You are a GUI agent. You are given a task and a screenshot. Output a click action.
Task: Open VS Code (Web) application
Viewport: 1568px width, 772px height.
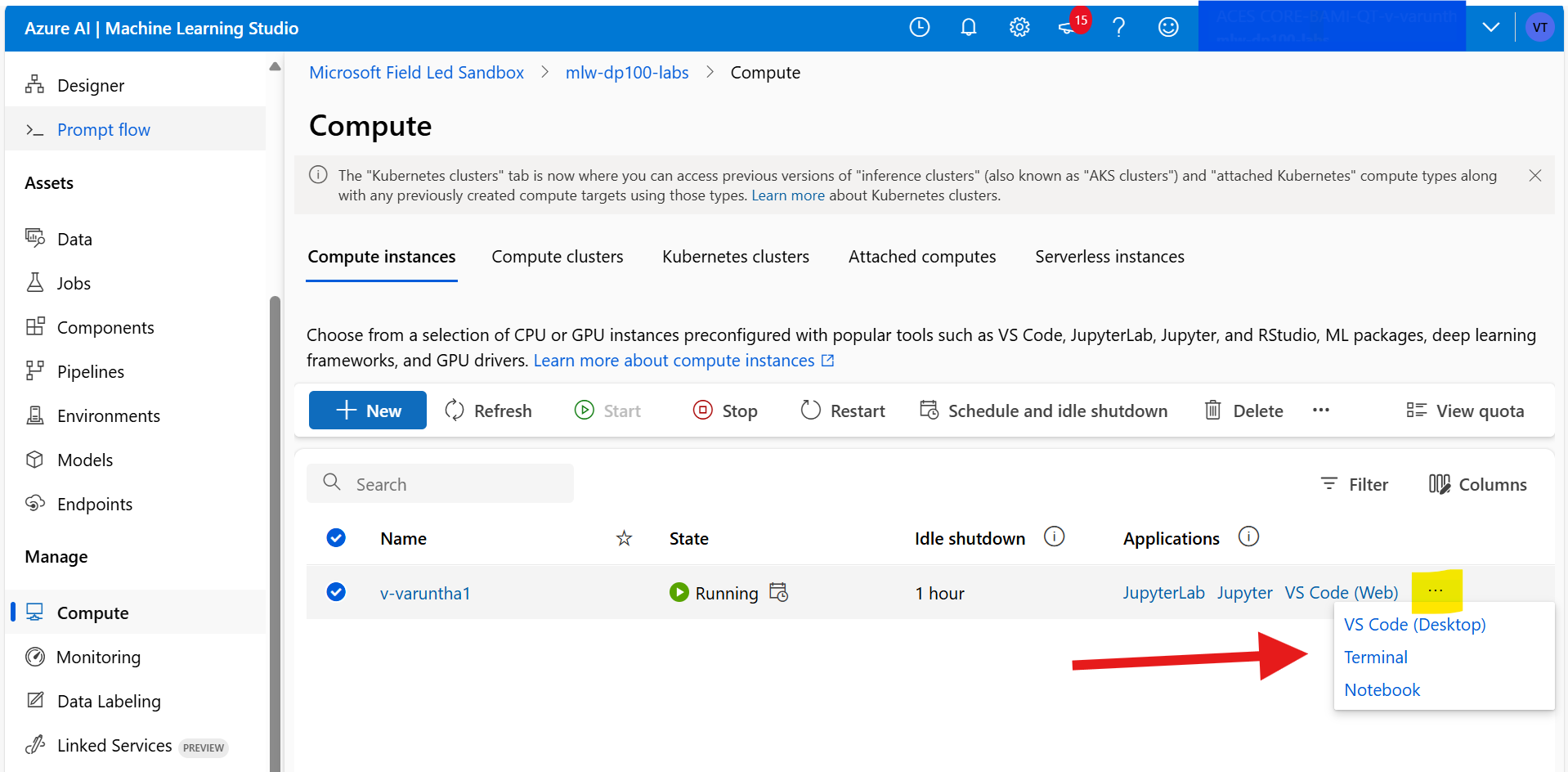point(1342,593)
